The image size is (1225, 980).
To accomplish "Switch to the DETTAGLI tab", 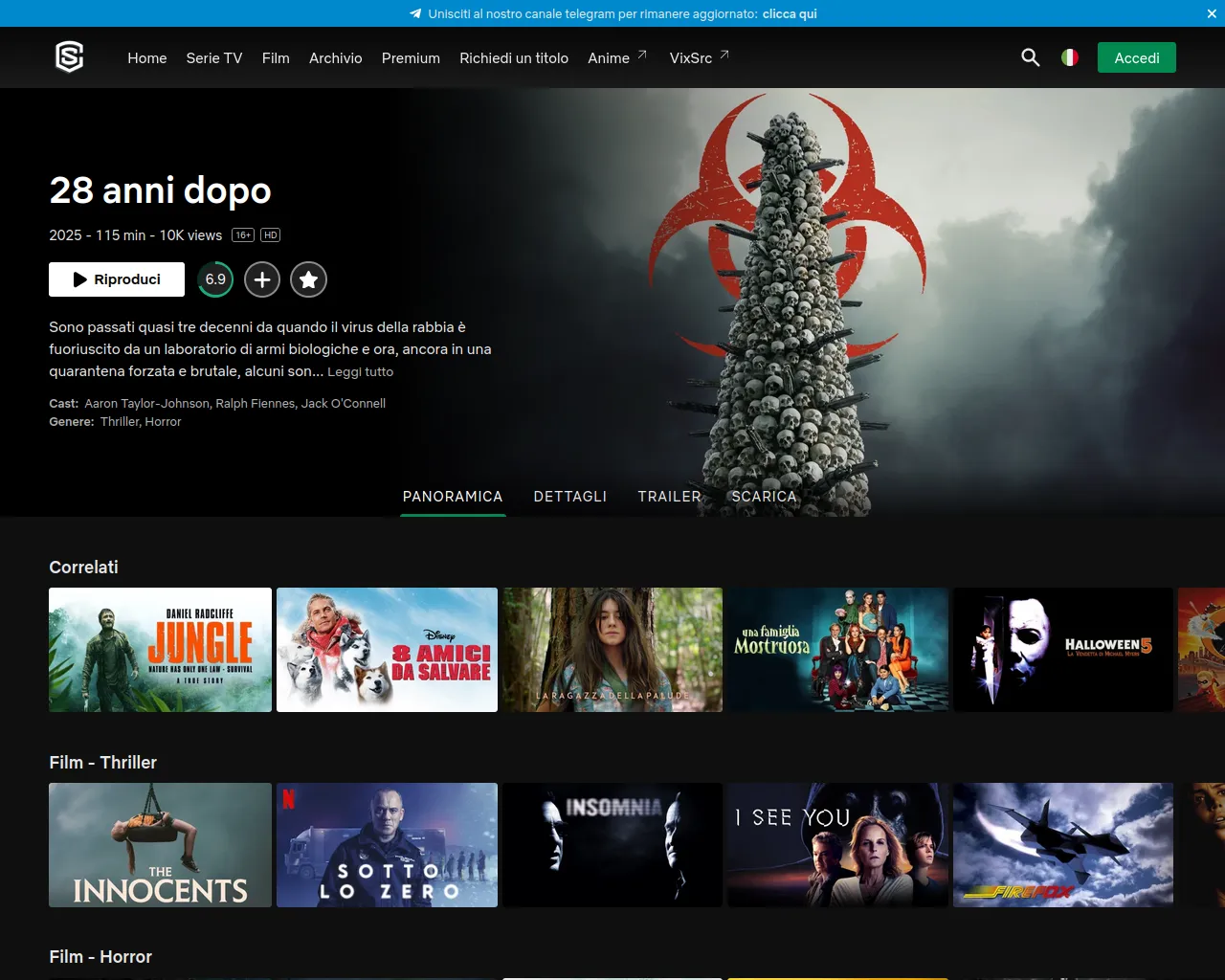I will click(x=570, y=496).
